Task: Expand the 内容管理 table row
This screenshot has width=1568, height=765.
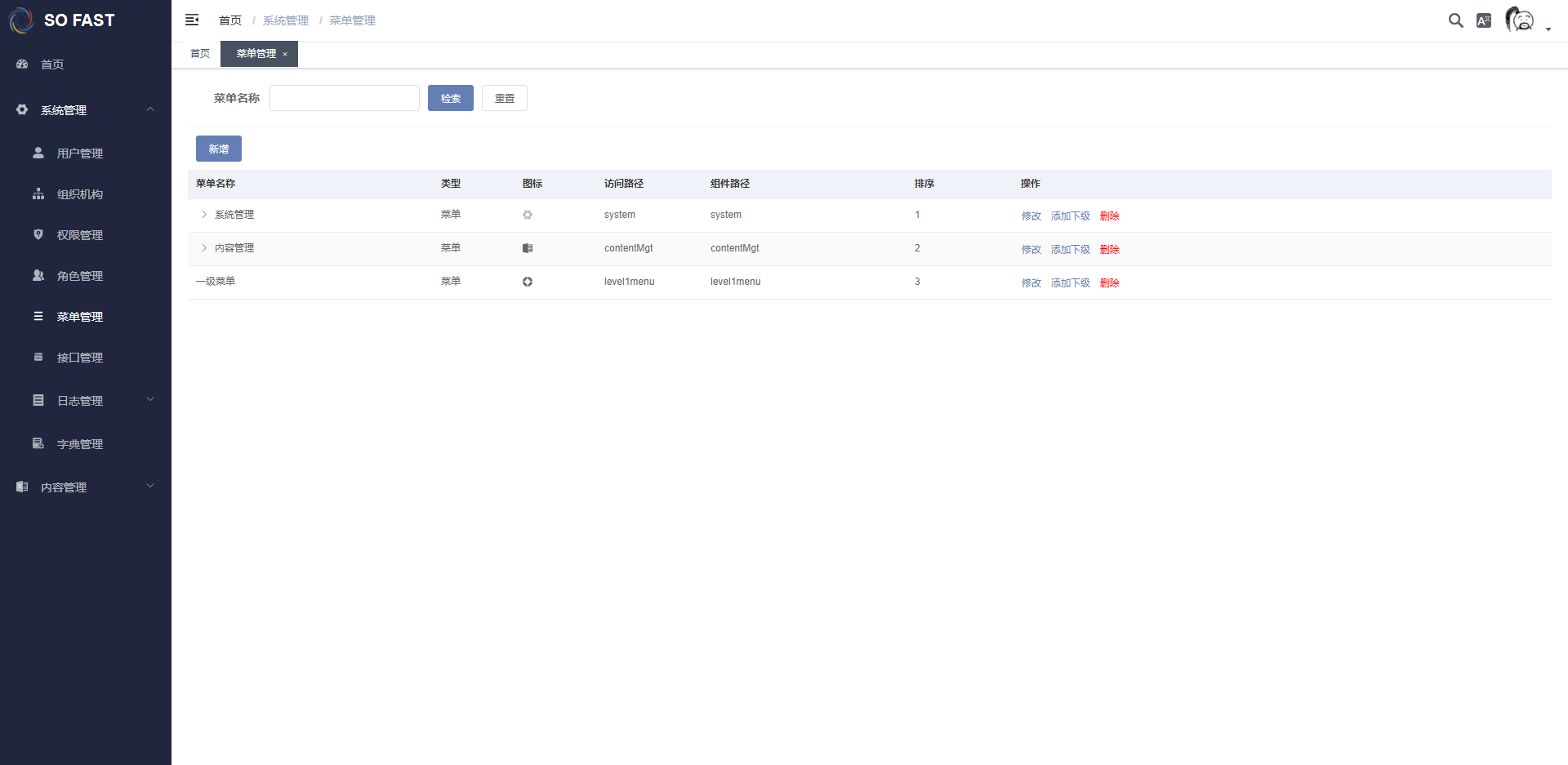Action: [204, 248]
